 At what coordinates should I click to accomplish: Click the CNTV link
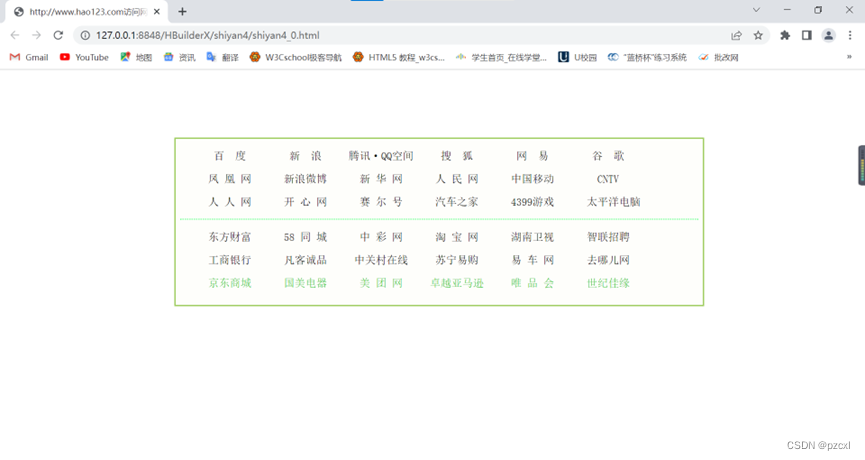click(x=608, y=179)
